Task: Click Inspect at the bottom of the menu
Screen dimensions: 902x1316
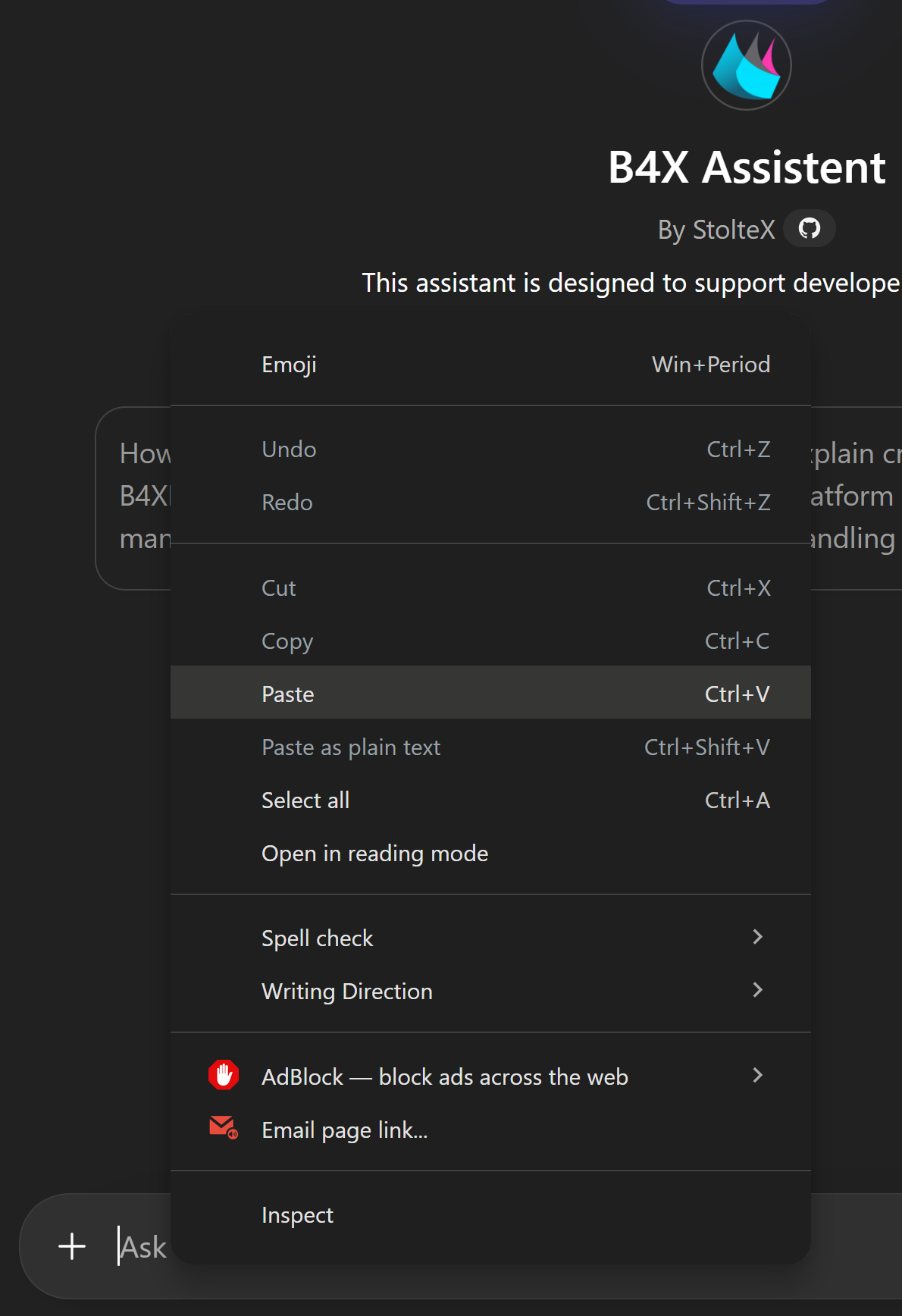Action: click(x=297, y=1214)
